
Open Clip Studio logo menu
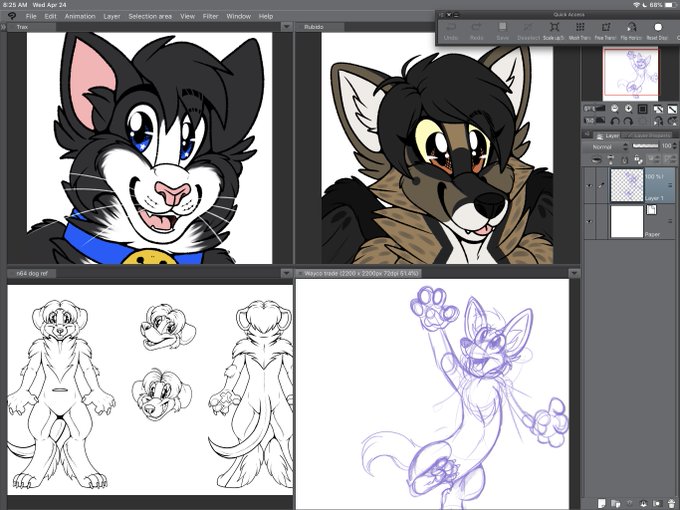12,16
